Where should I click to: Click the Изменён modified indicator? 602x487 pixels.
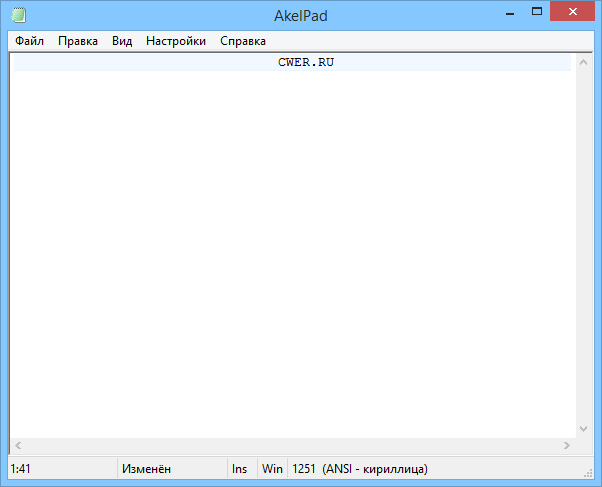(146, 468)
